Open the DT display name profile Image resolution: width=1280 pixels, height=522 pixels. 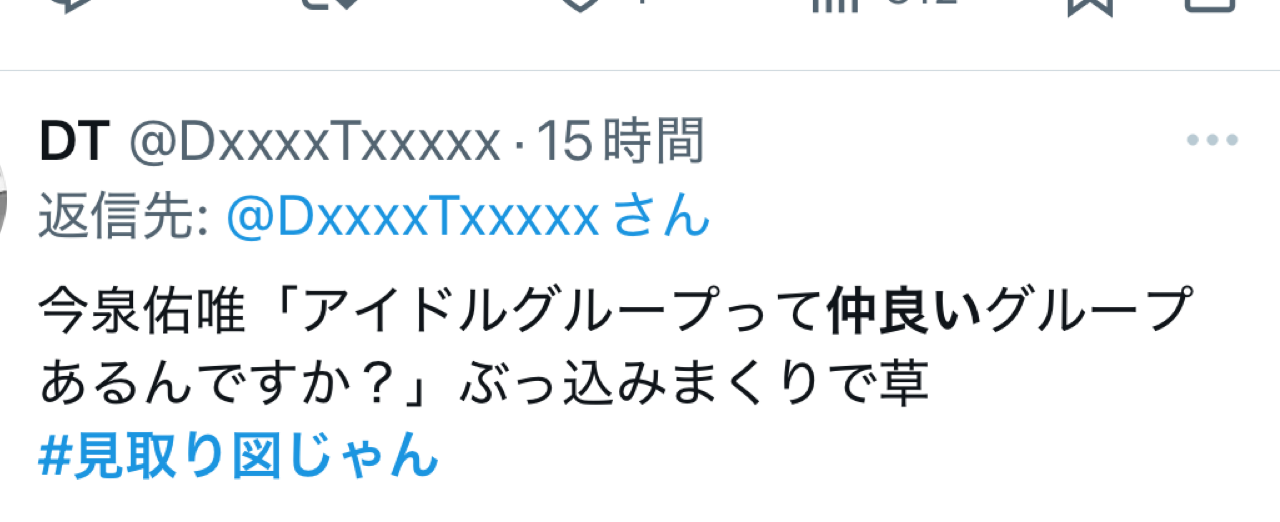[73, 142]
